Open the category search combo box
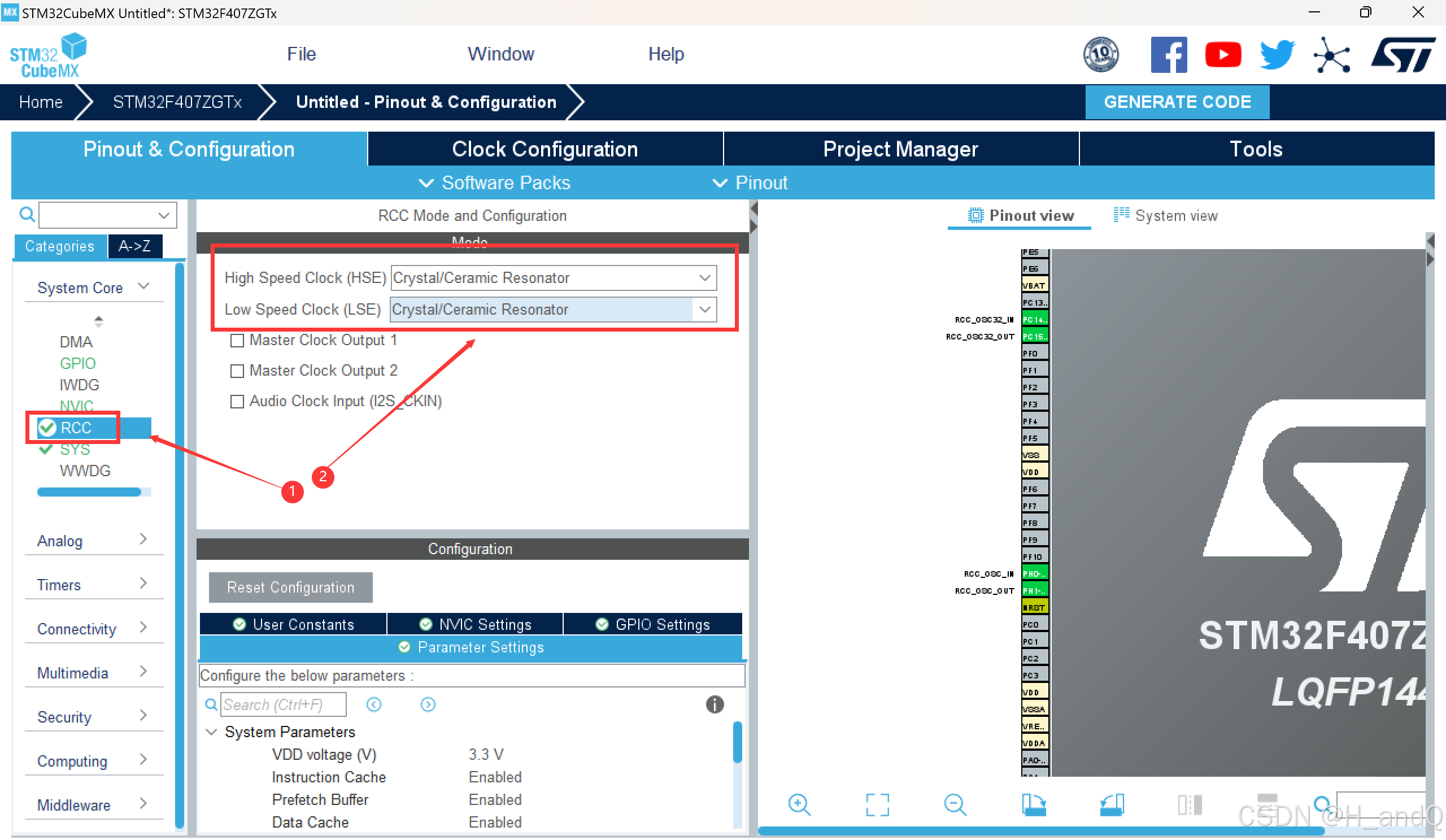The image size is (1446, 840). coord(107,215)
